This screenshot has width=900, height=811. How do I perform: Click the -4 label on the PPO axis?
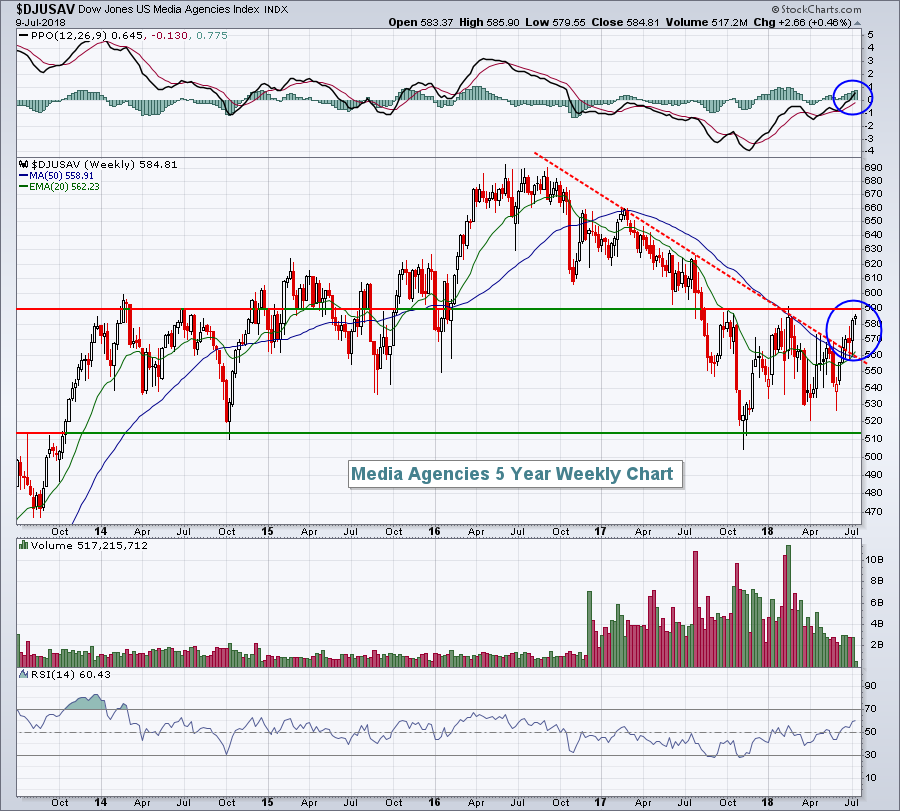tap(870, 151)
